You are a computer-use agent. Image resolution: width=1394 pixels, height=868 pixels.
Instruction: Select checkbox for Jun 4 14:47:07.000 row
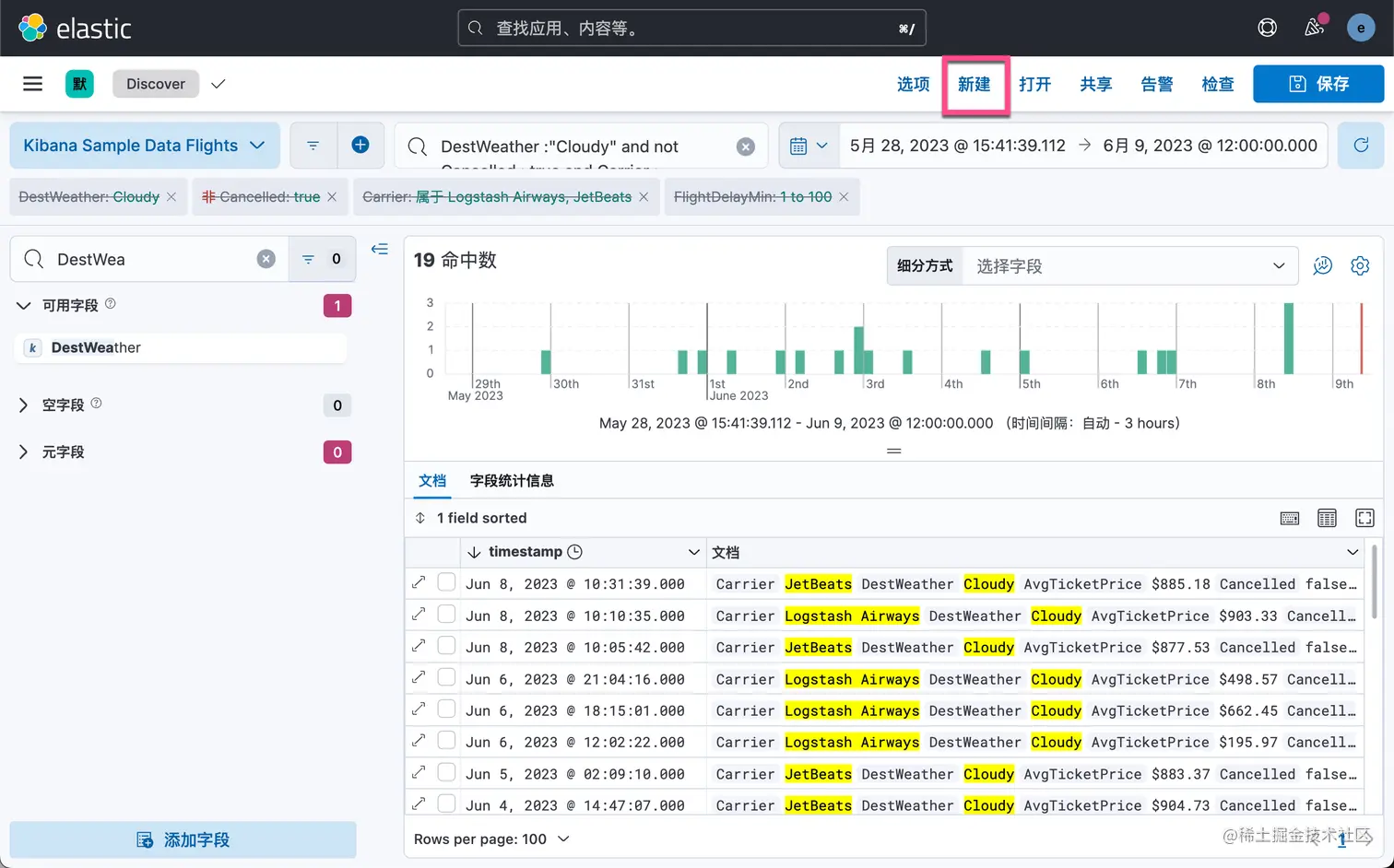coord(446,803)
